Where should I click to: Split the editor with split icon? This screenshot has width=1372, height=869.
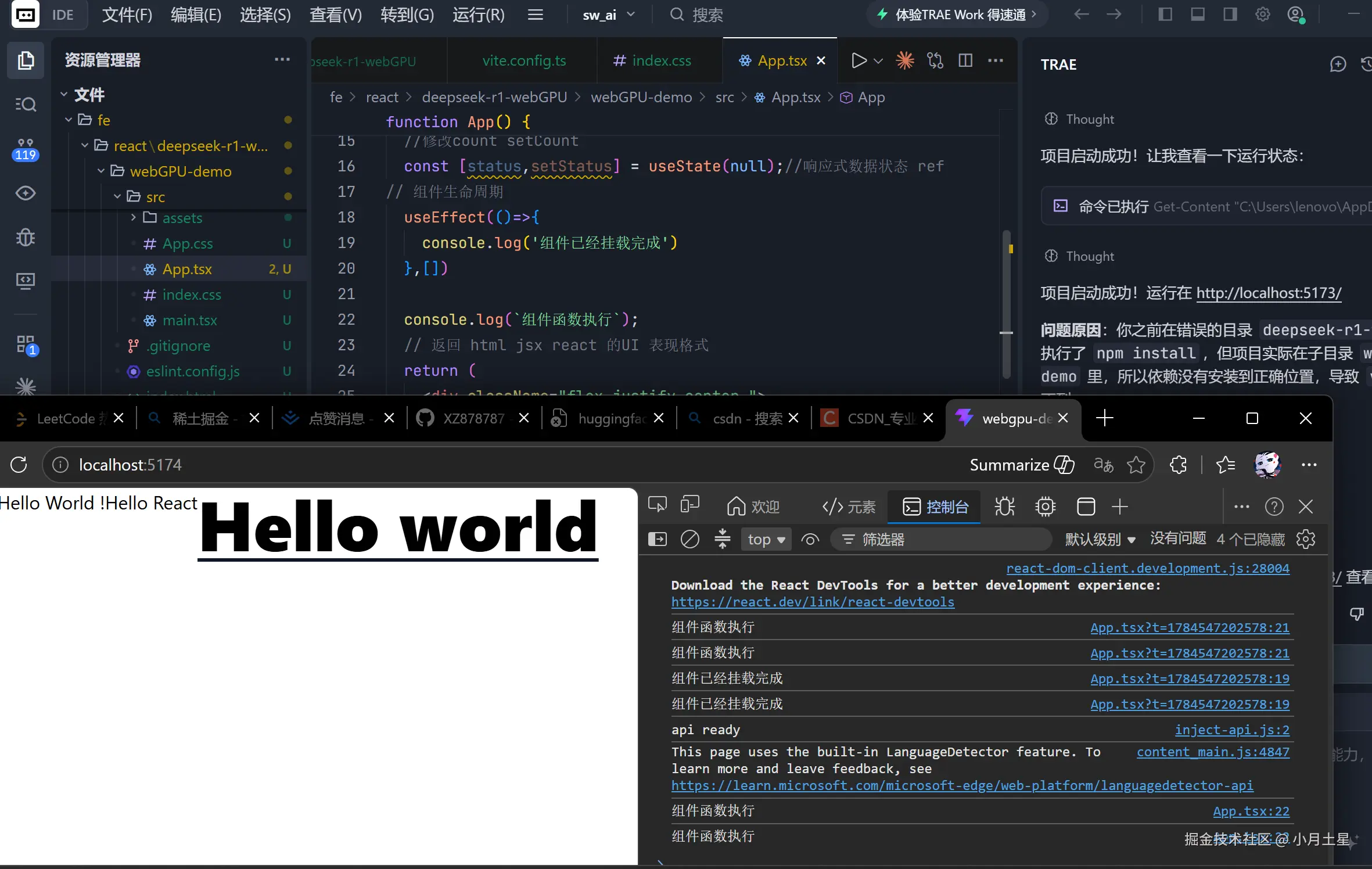tap(965, 60)
